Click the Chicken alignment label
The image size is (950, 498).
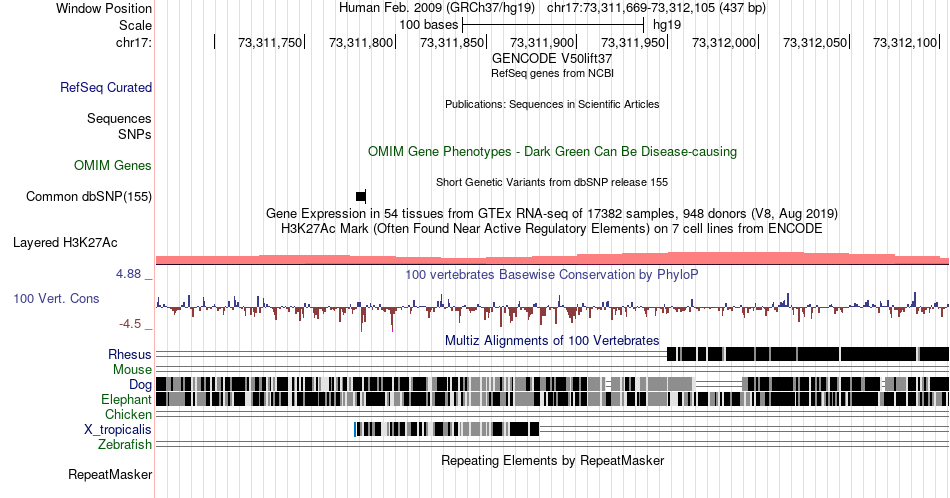pyautogui.click(x=128, y=414)
